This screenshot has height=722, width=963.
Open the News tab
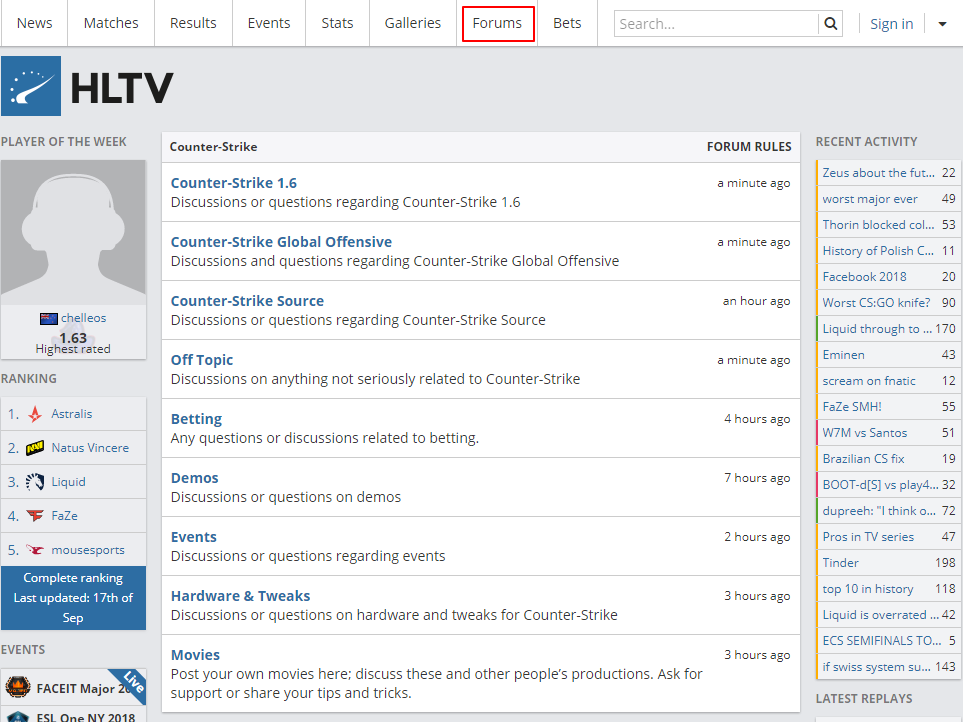coord(34,23)
